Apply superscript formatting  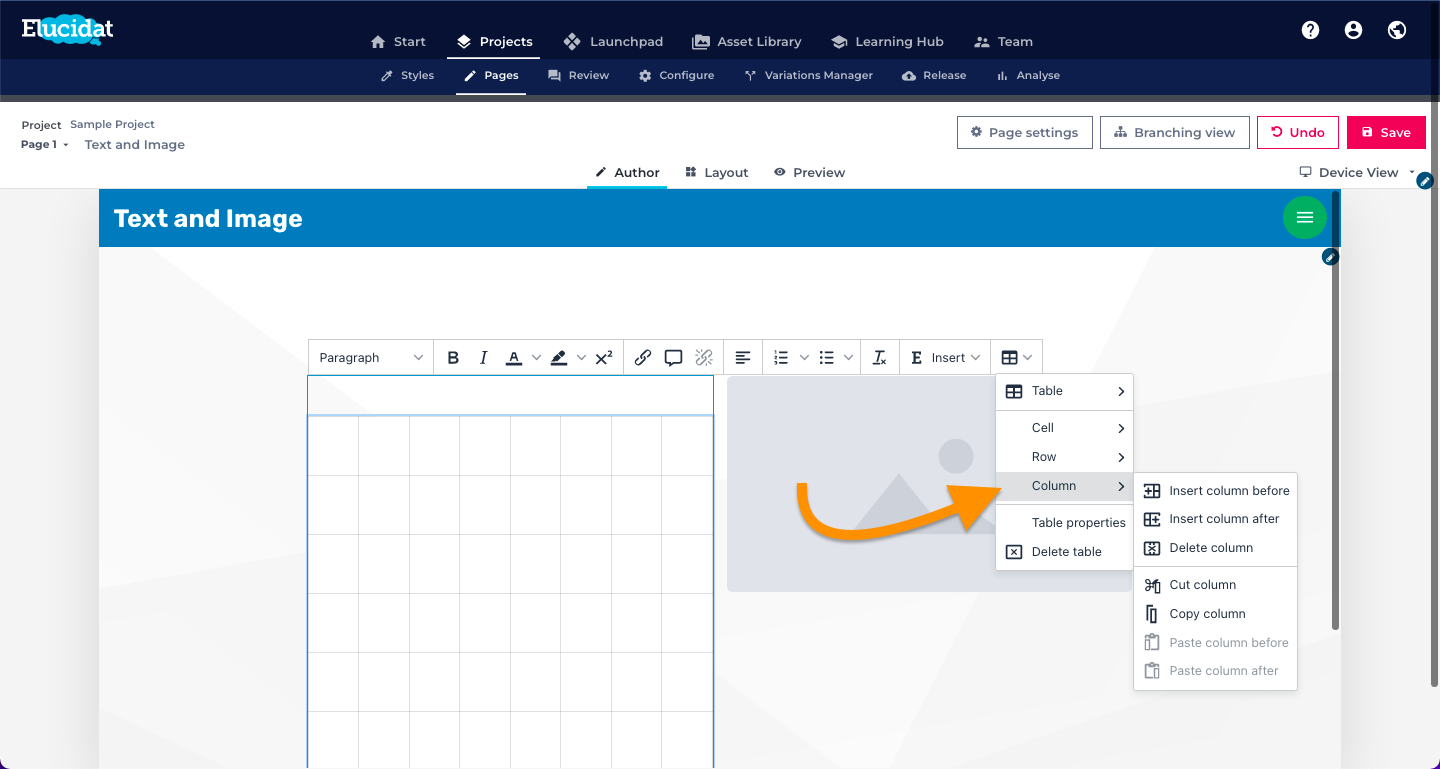point(604,358)
